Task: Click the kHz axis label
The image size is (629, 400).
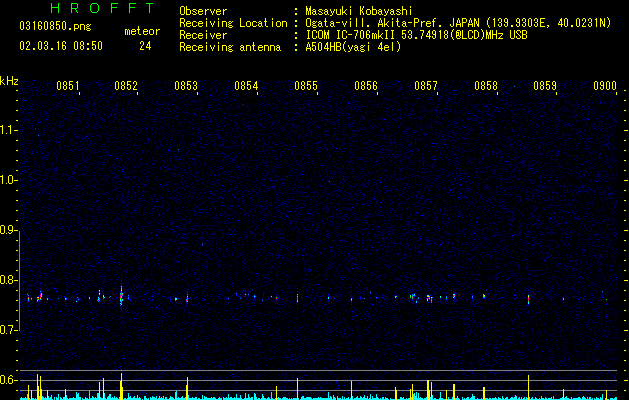Action: coord(9,81)
